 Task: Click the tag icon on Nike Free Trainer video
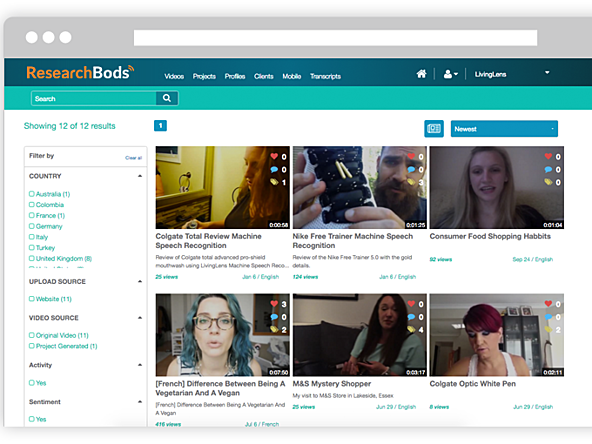(411, 182)
